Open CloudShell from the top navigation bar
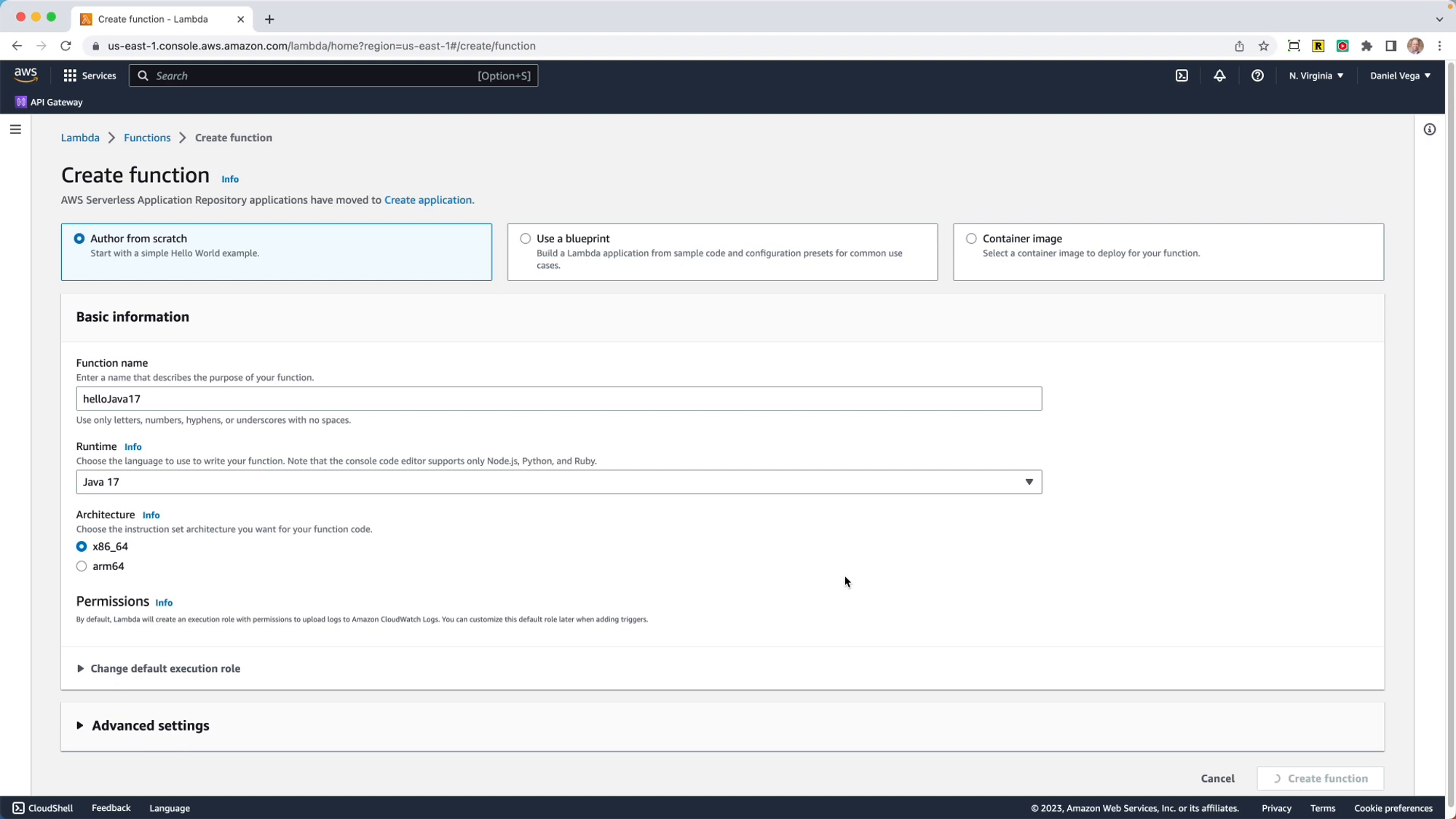Screen dimensions: 1456x819 (1182, 76)
